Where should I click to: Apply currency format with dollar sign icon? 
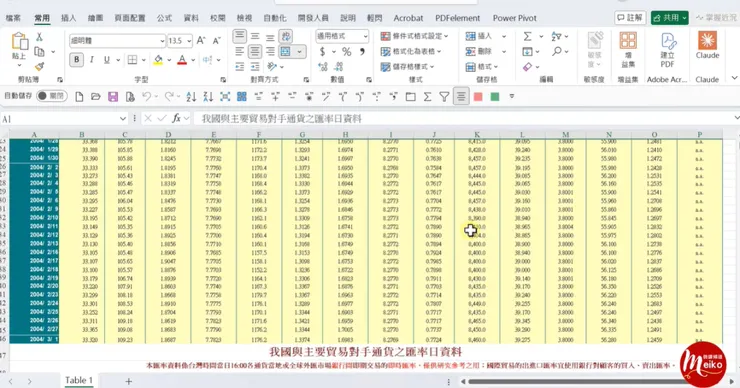(x=322, y=51)
